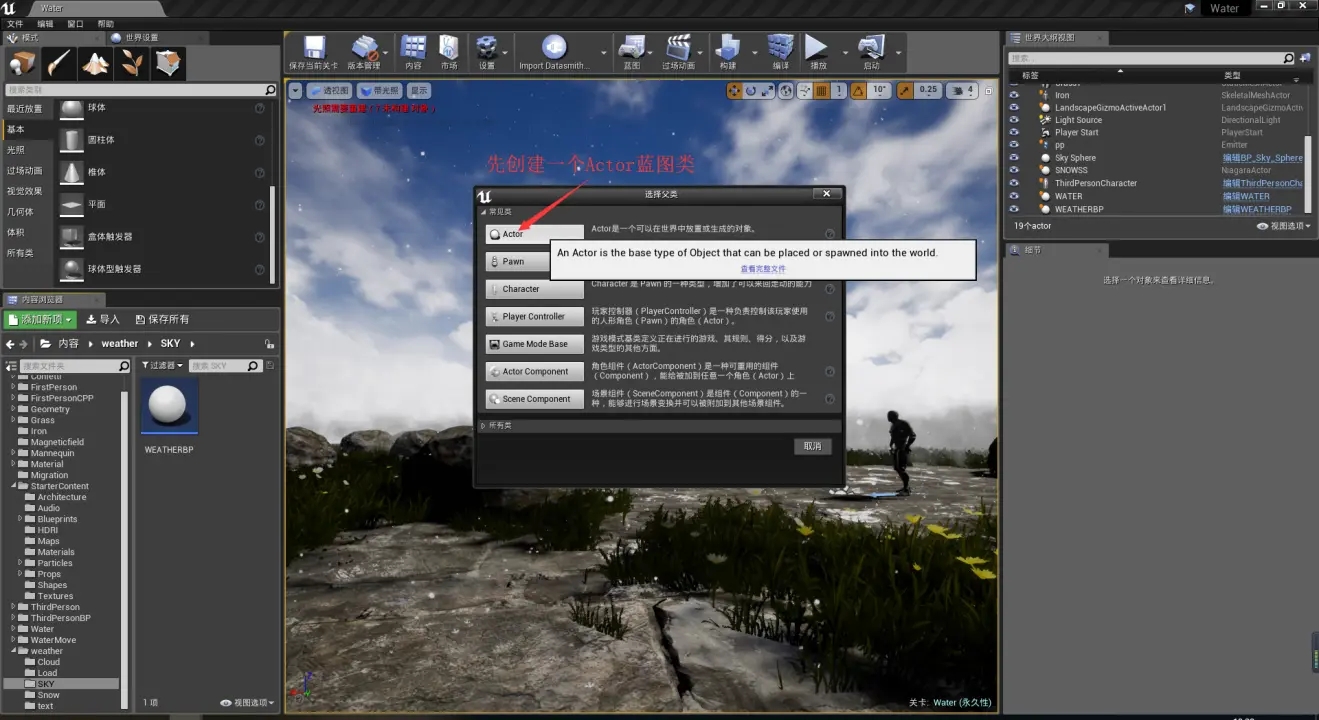Open the Add New (添加新项) dropdown
The width and height of the screenshot is (1319, 720).
[x=41, y=319]
